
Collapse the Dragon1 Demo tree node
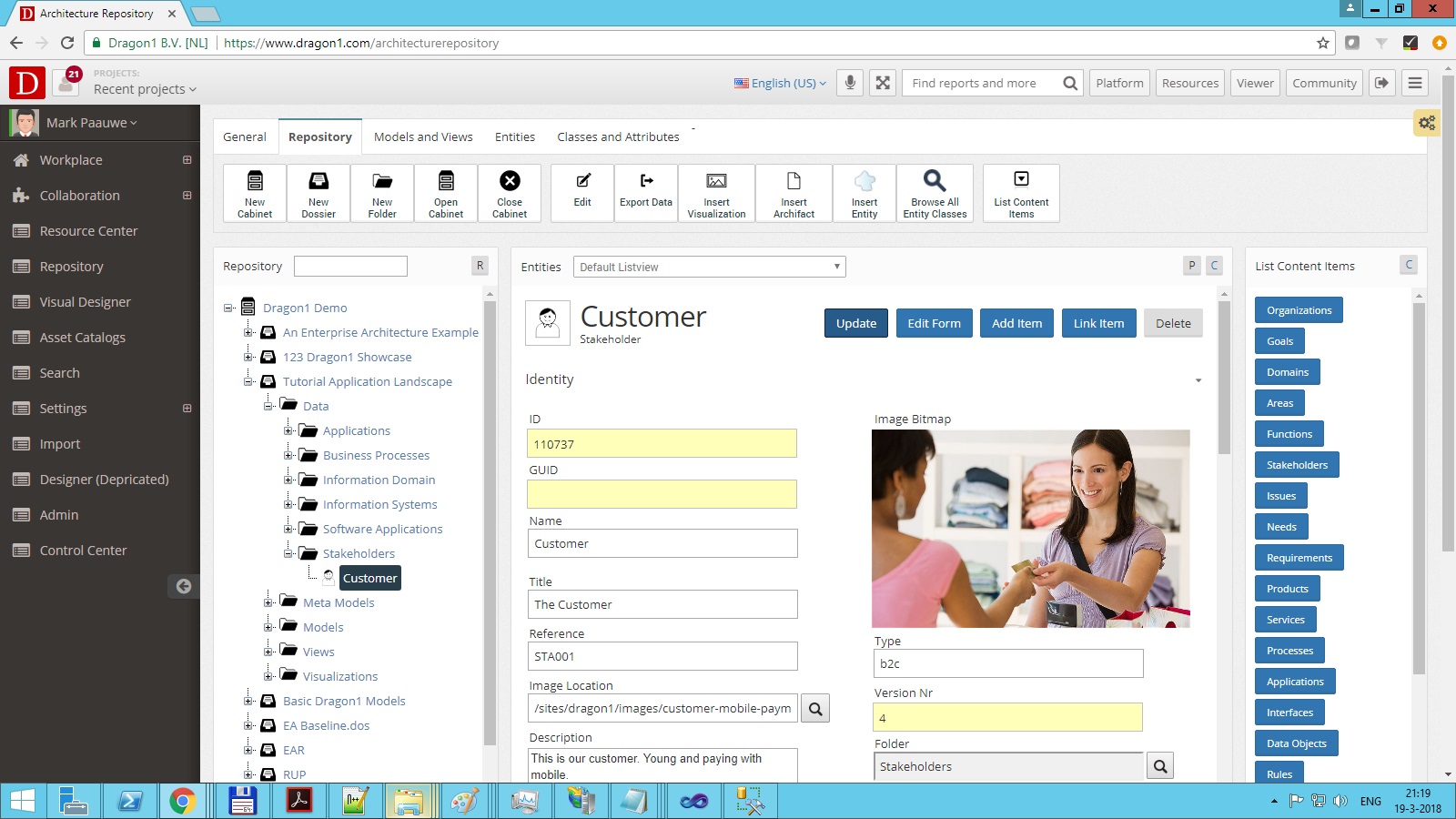coord(228,308)
